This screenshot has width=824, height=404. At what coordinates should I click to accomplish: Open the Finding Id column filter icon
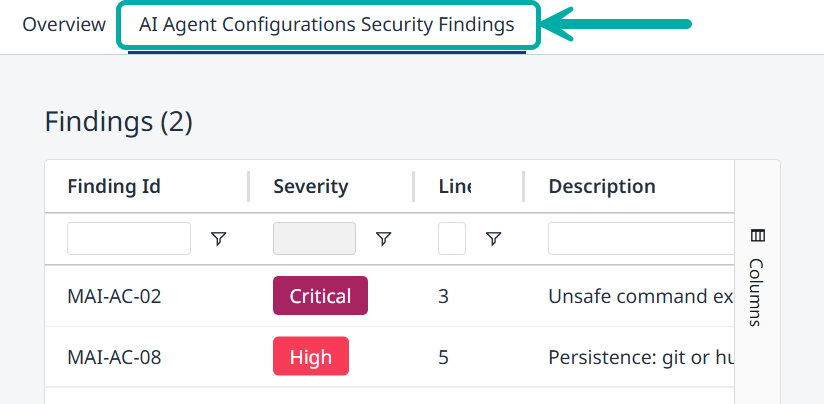point(219,239)
